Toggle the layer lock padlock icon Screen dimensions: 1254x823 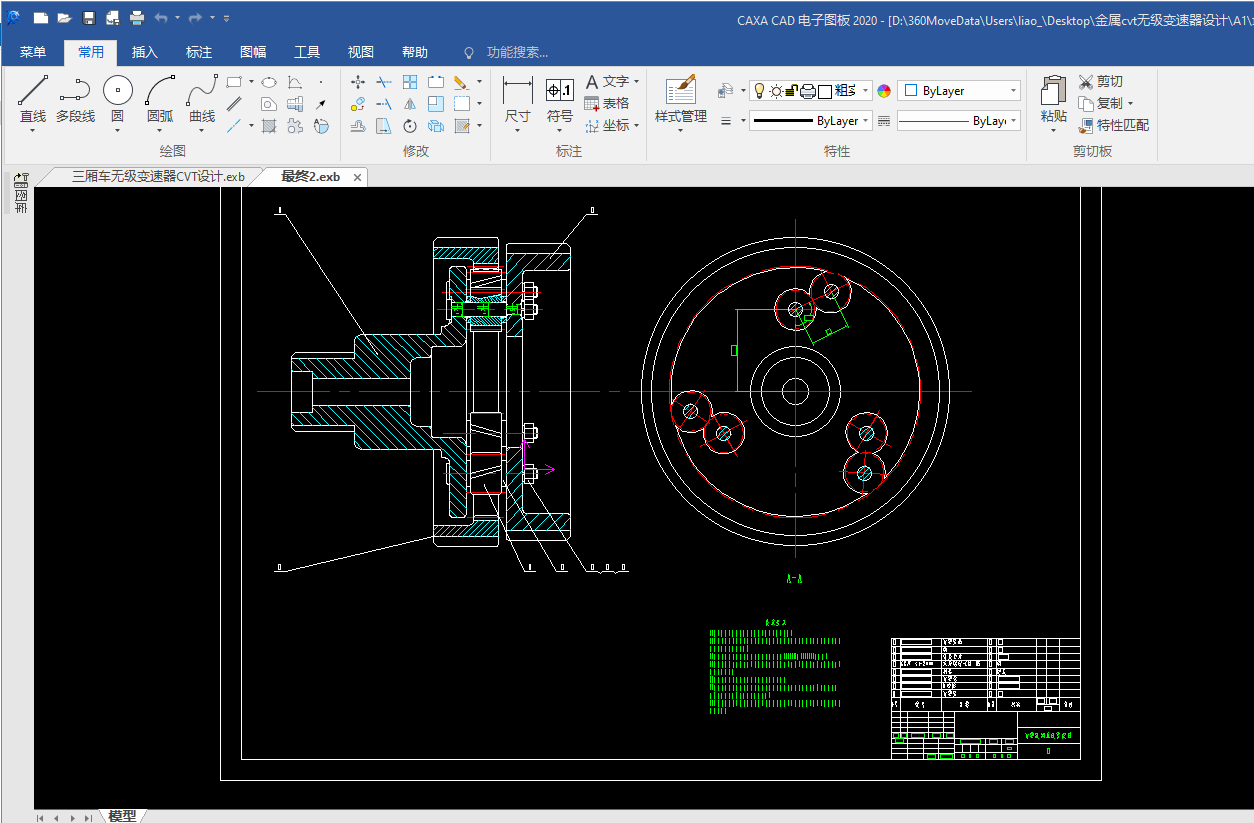(x=791, y=91)
